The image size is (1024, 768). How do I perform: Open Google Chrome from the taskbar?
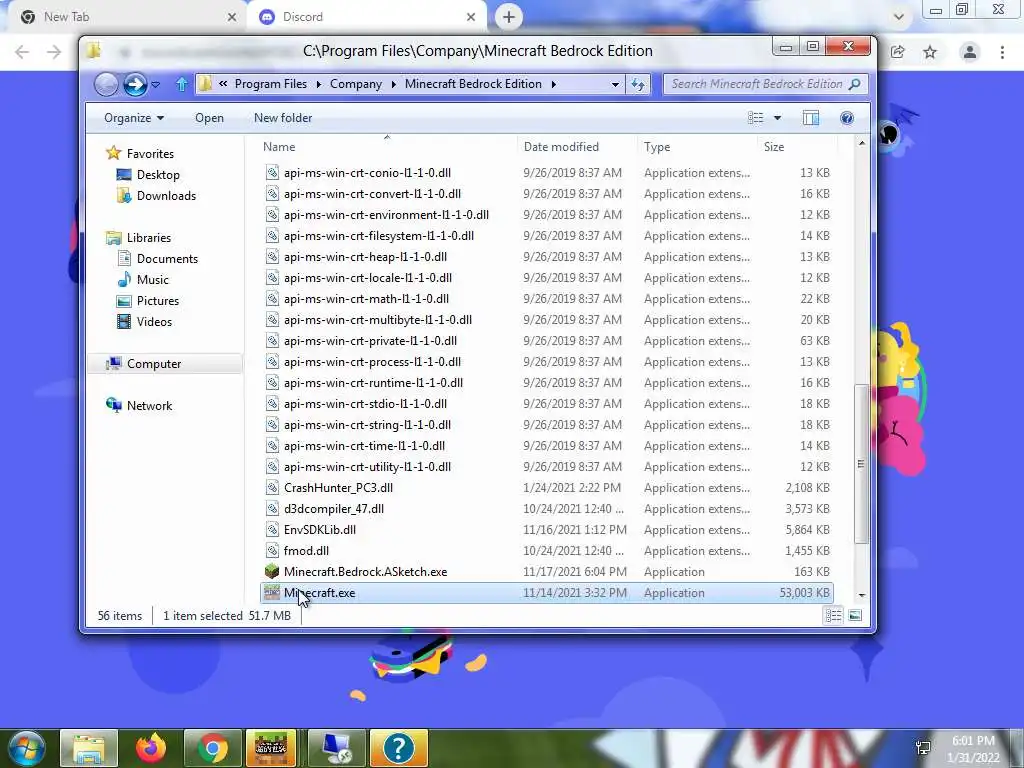[x=212, y=748]
